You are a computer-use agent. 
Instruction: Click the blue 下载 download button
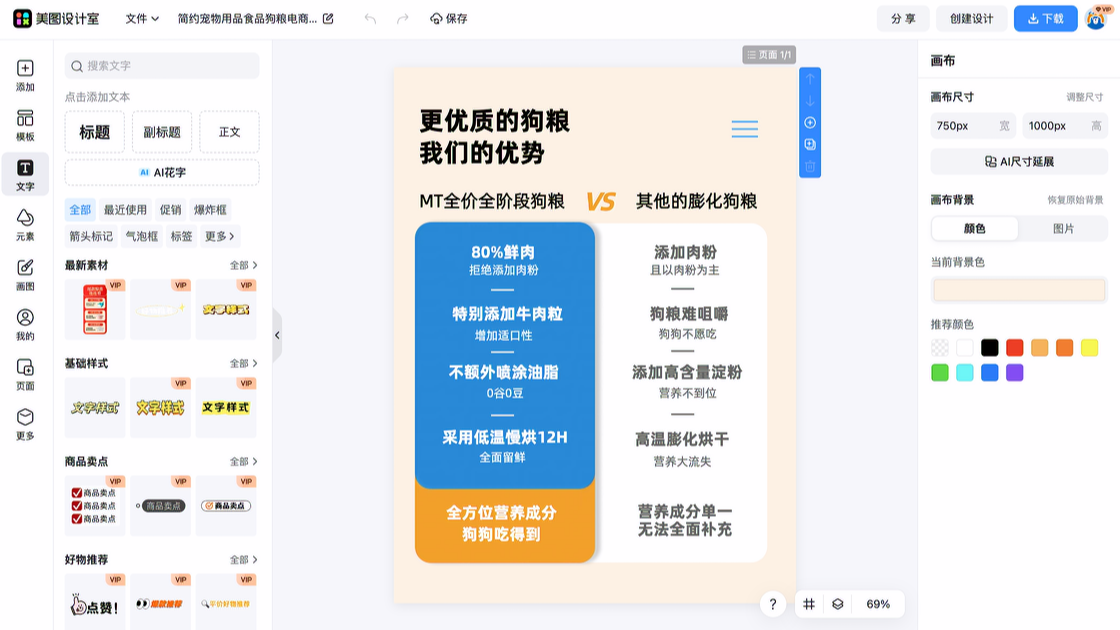click(1045, 19)
